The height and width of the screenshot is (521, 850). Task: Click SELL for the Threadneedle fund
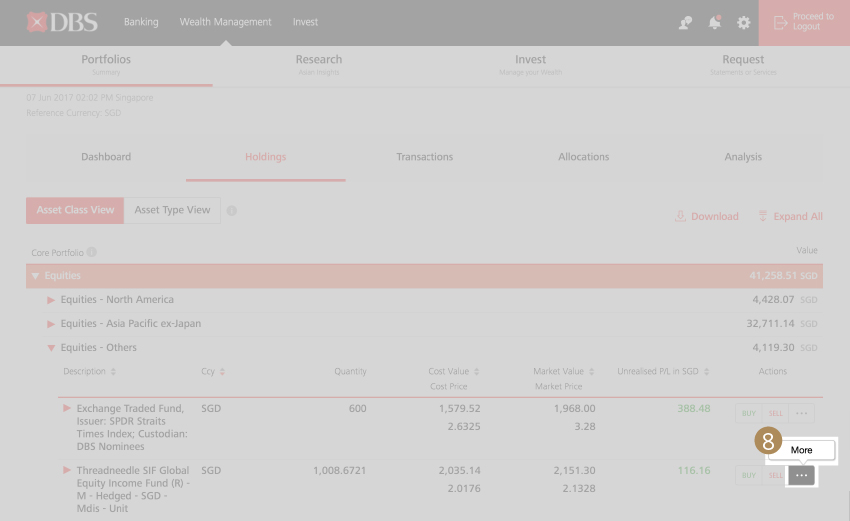point(775,475)
